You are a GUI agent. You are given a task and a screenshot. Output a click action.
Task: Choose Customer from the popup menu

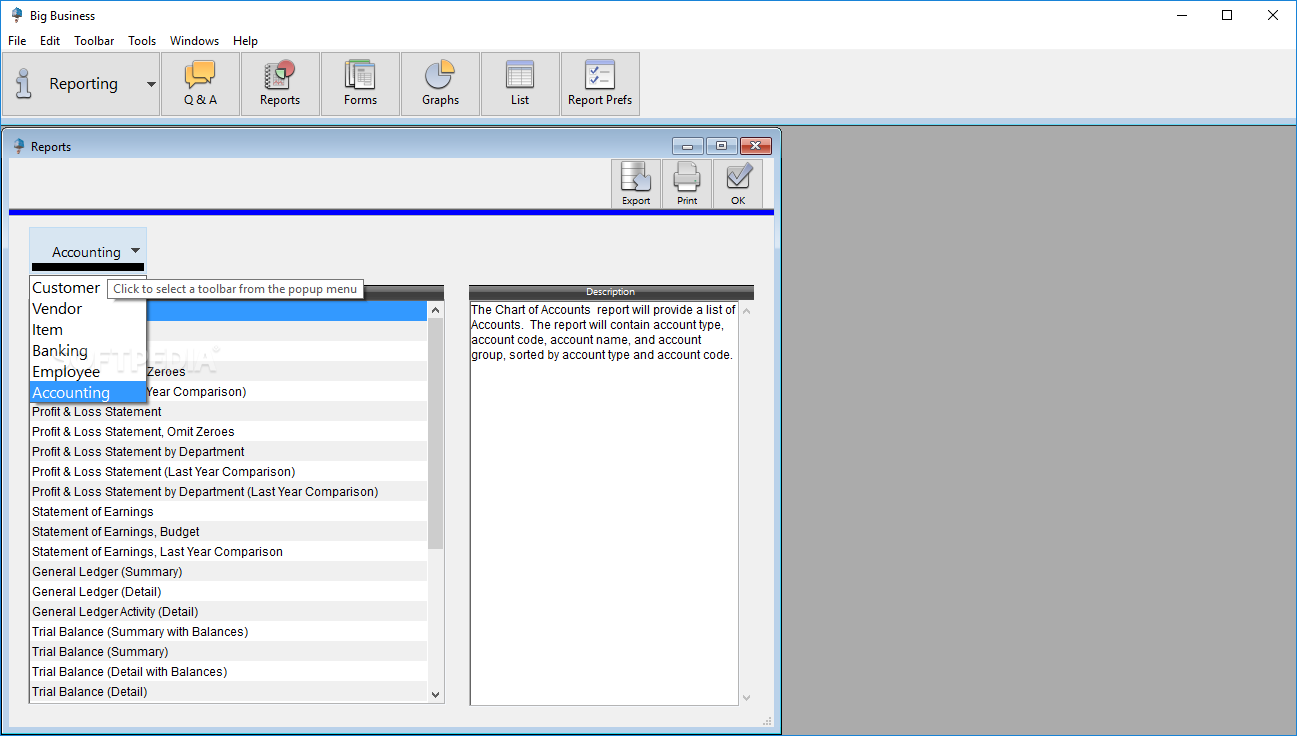point(88,288)
